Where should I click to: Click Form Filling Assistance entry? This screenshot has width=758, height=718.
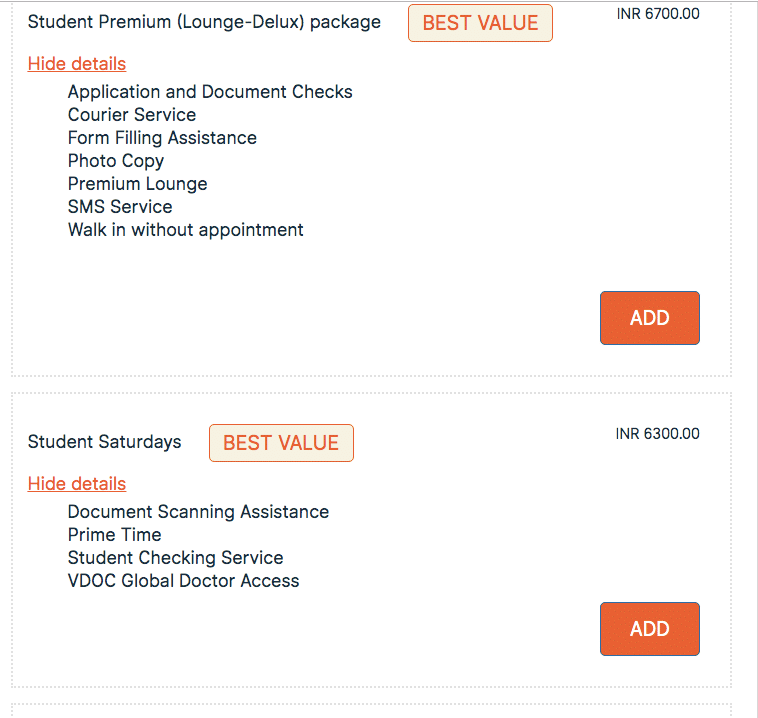[162, 138]
